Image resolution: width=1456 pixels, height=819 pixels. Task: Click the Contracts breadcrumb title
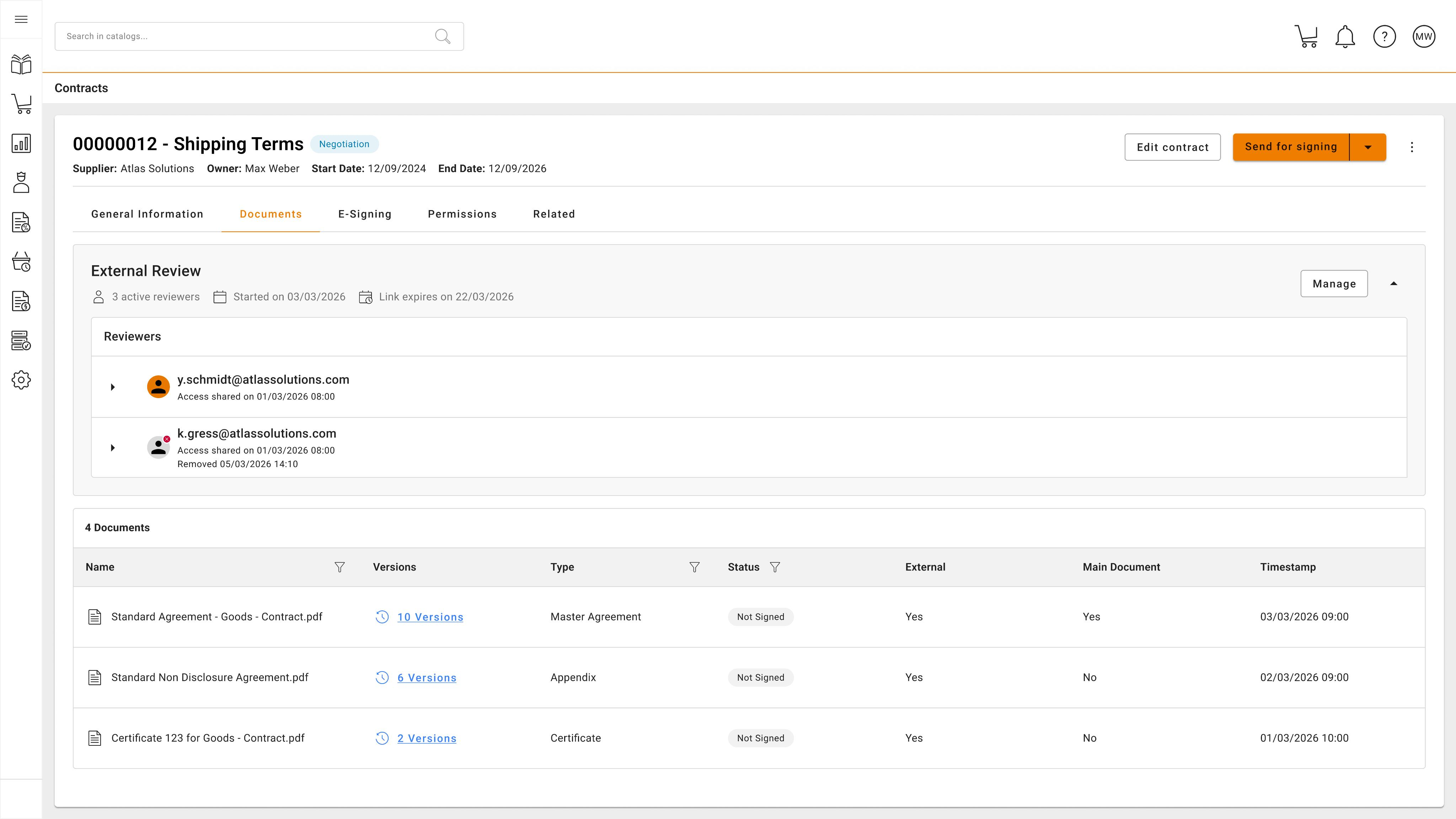tap(81, 88)
